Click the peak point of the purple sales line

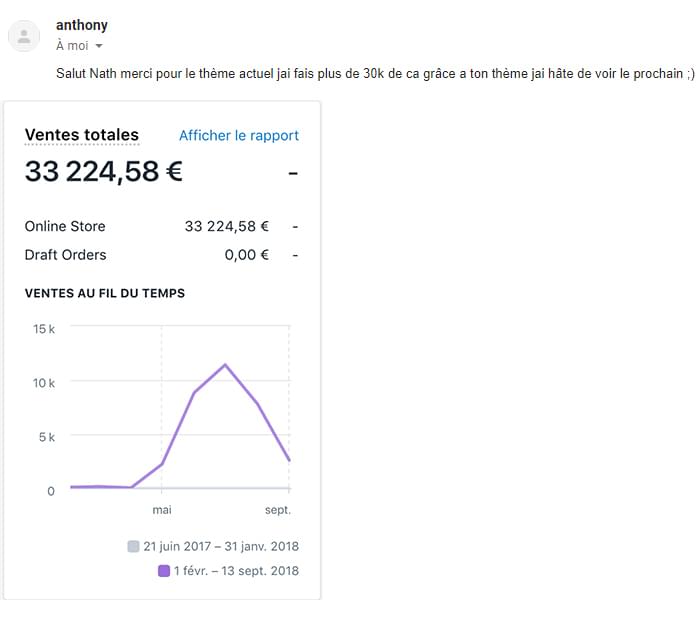[x=225, y=365]
